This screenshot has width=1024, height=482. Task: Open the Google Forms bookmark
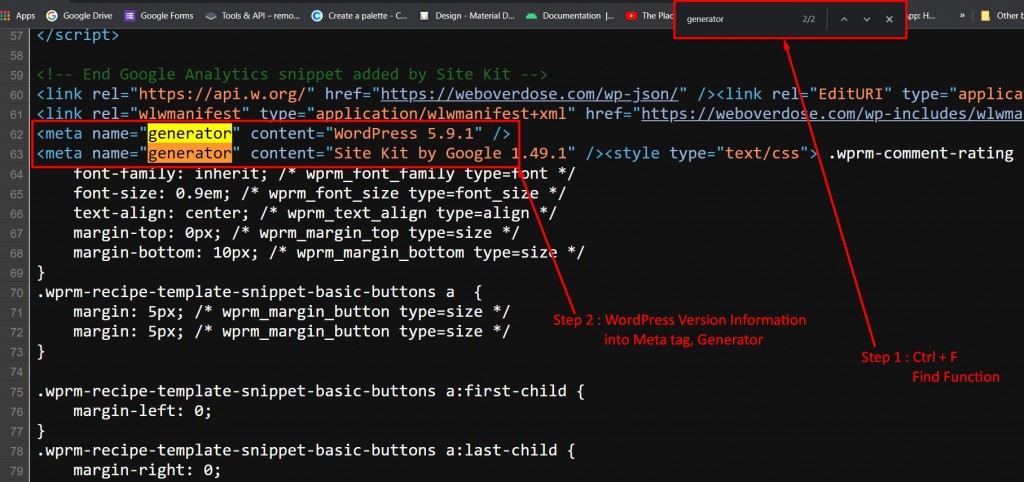click(x=159, y=16)
